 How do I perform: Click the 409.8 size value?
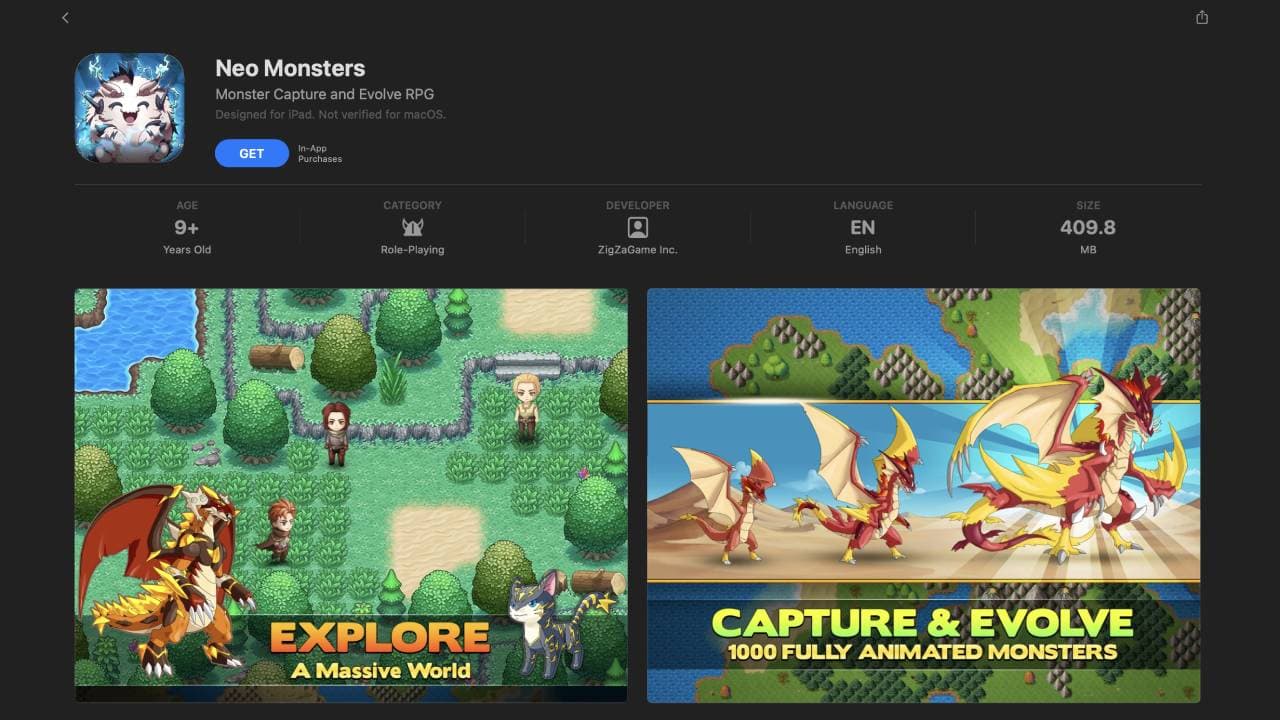[1088, 227]
